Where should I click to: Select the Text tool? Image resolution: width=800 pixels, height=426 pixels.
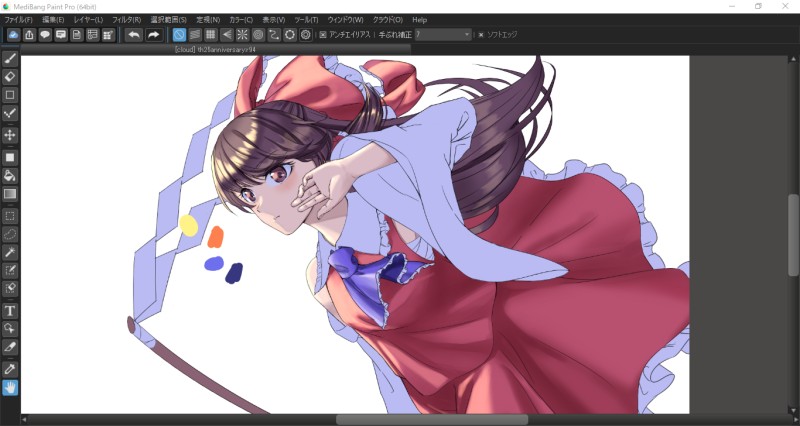[x=10, y=311]
